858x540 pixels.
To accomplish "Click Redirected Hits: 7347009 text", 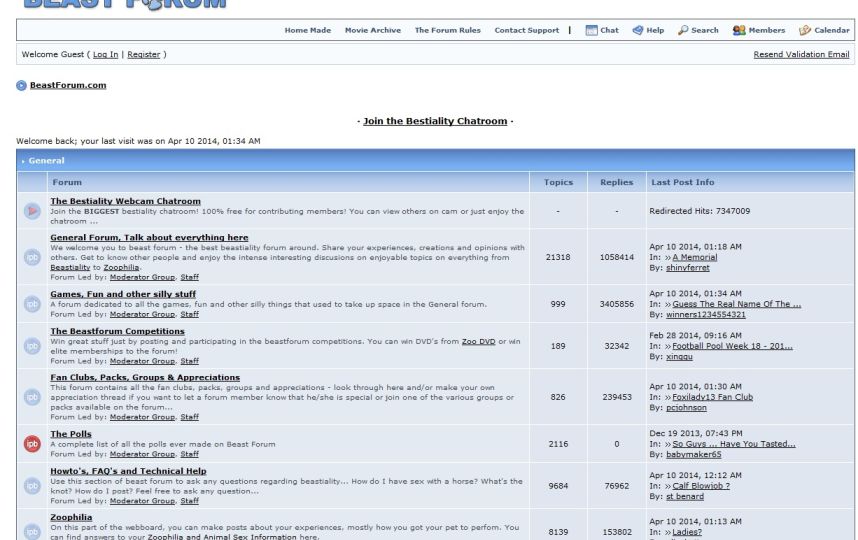I will (699, 211).
